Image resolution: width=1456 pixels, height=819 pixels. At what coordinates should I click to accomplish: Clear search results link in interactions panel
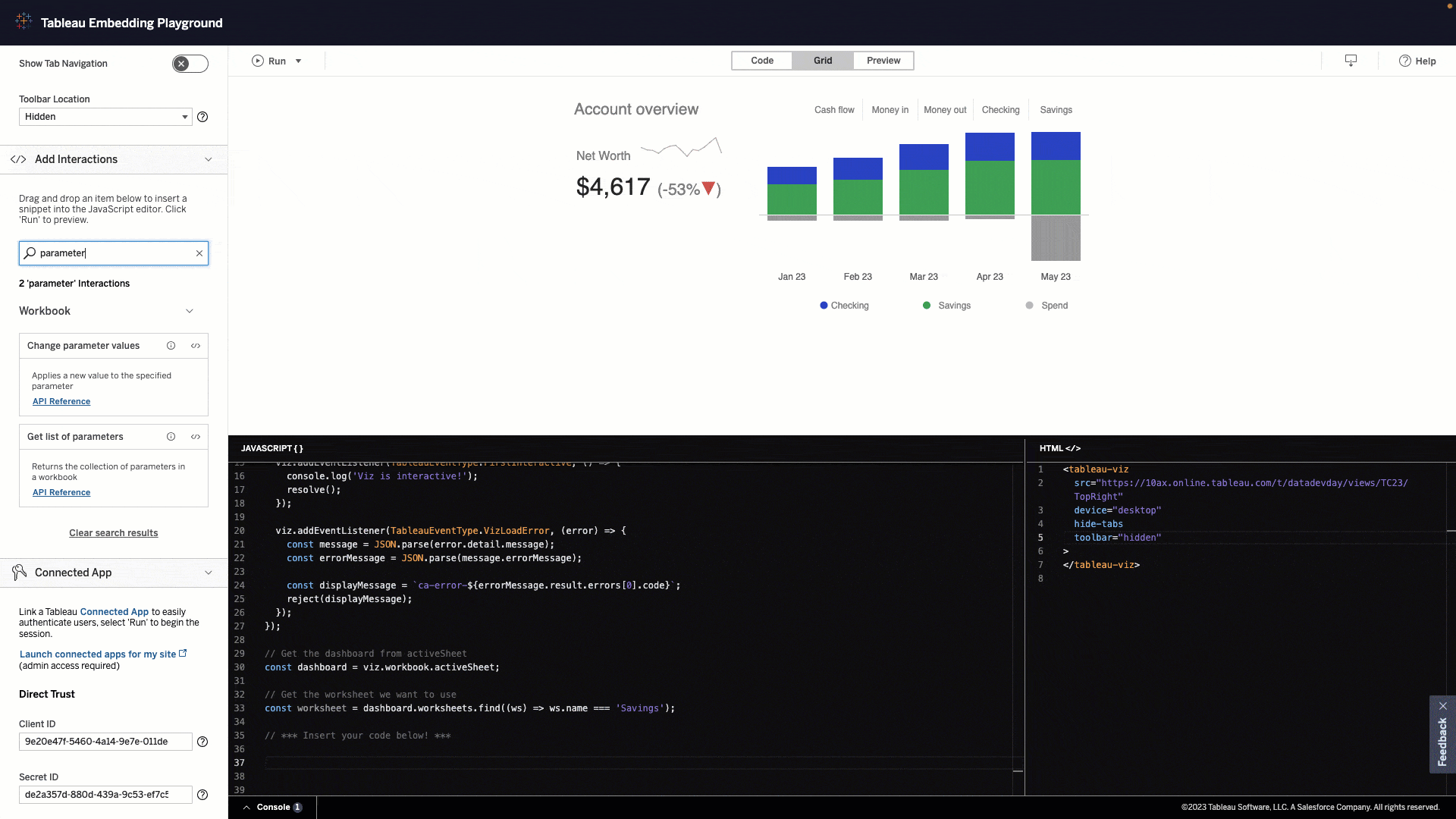coord(113,533)
